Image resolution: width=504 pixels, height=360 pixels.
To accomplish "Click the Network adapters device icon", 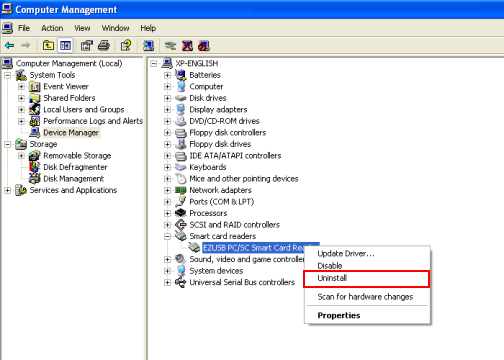I will [x=181, y=190].
